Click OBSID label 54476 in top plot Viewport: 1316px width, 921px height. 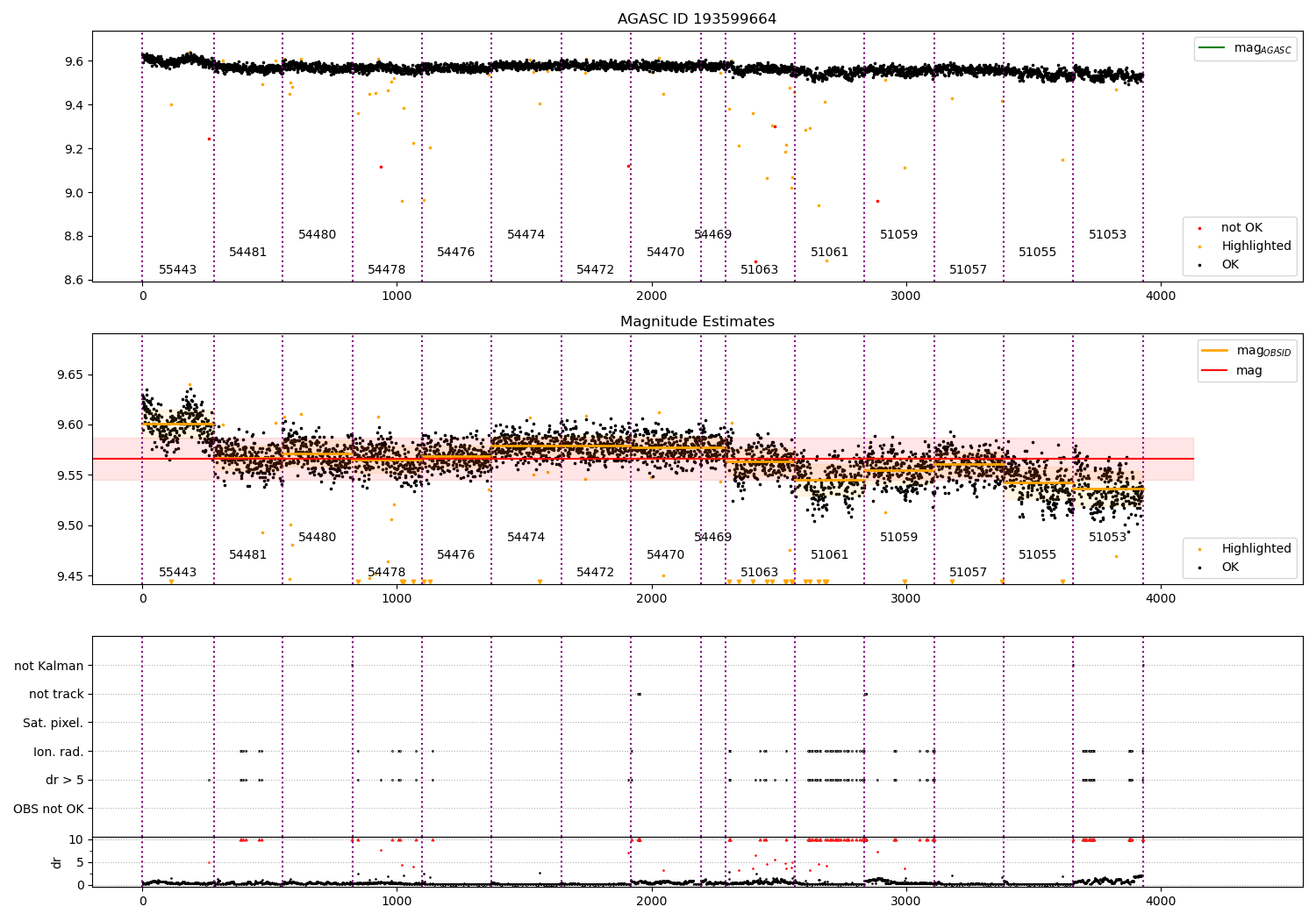(455, 253)
